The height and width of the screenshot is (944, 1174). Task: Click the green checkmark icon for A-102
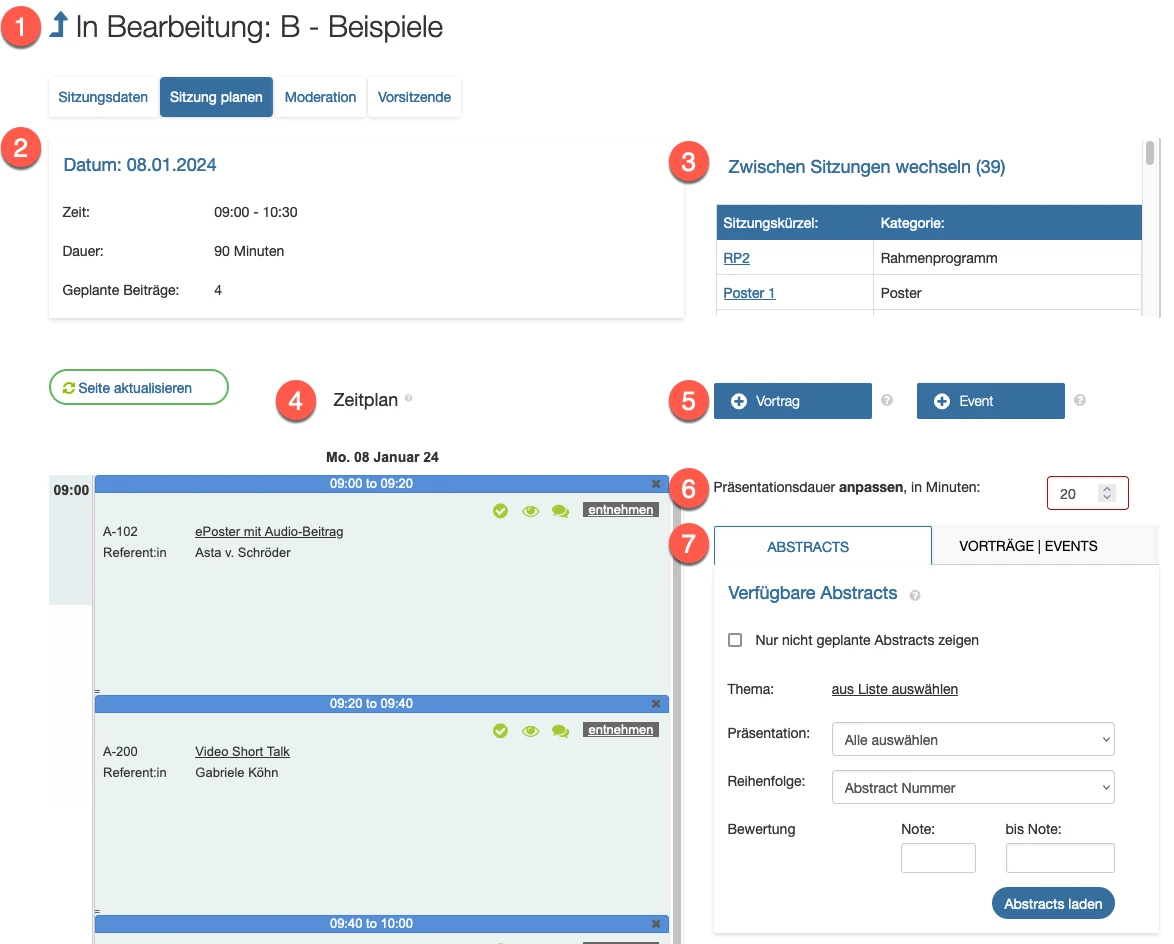click(500, 511)
